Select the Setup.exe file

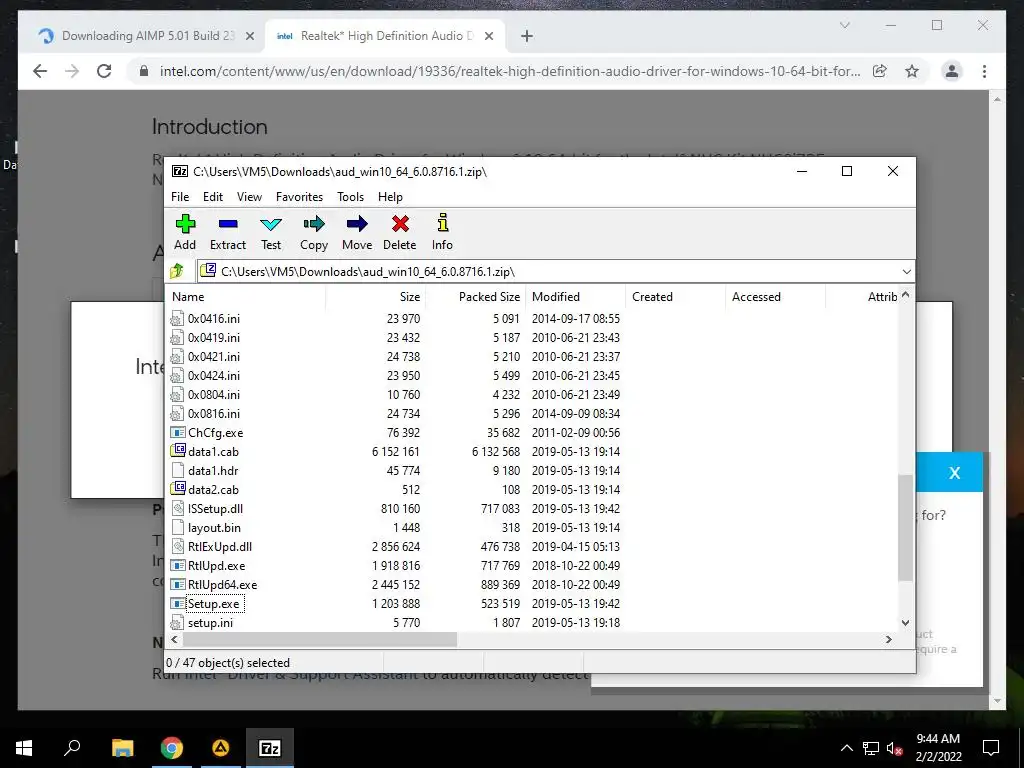pos(214,603)
